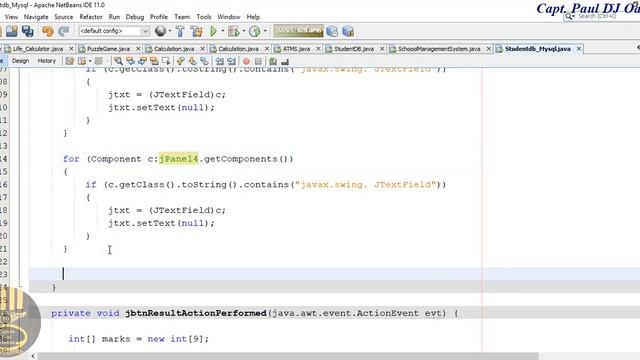Click the browser globe icon

[160, 31]
